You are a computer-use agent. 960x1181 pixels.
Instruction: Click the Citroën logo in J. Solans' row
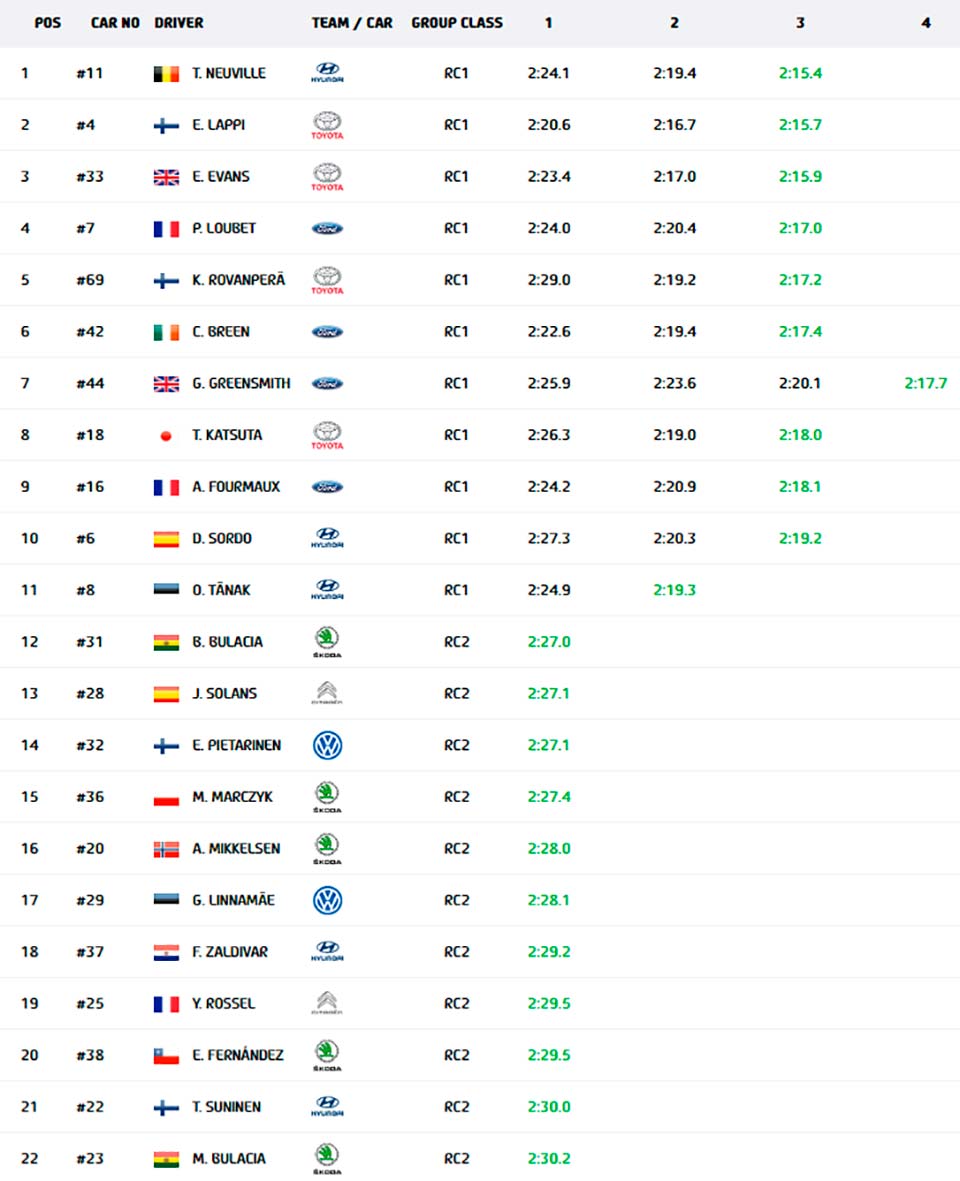(327, 693)
